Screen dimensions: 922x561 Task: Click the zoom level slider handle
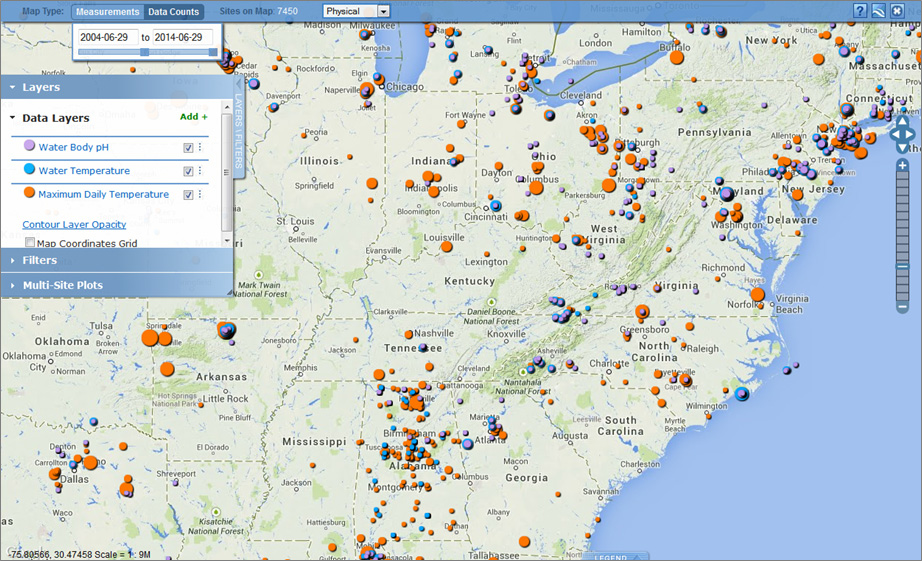pyautogui.click(x=903, y=266)
